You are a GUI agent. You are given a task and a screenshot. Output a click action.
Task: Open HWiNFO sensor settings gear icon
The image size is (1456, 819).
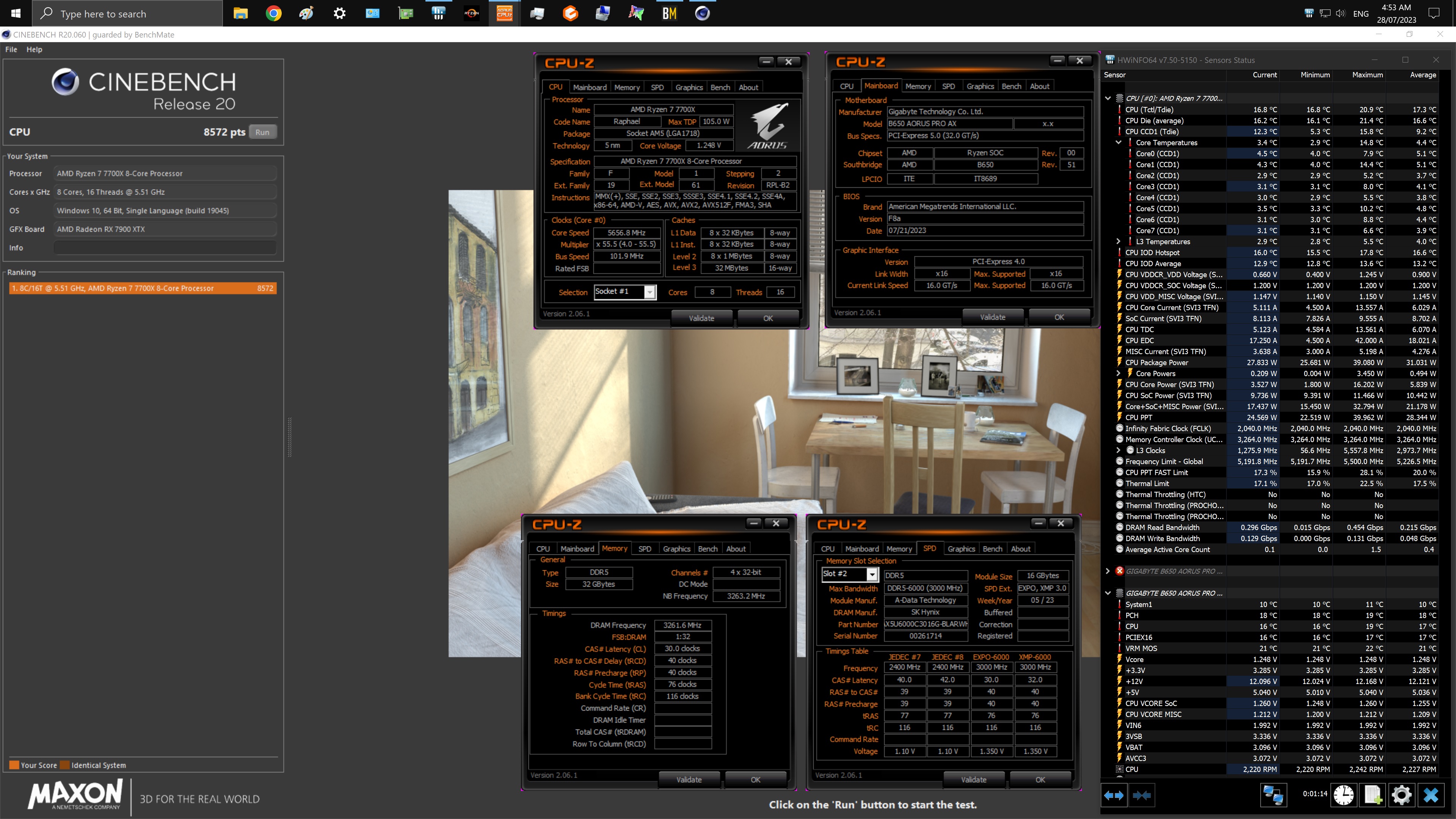1402,795
